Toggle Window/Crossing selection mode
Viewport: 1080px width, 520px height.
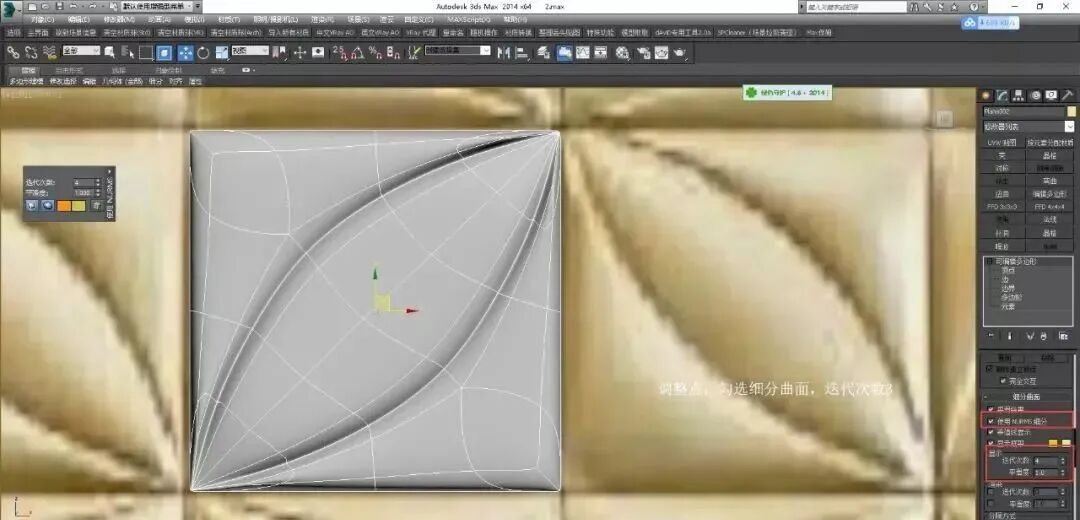coord(164,52)
